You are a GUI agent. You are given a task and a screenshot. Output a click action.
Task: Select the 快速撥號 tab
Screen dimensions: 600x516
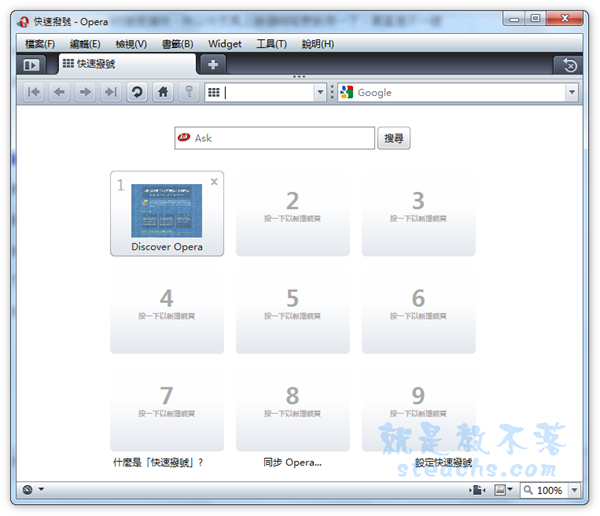tap(127, 64)
